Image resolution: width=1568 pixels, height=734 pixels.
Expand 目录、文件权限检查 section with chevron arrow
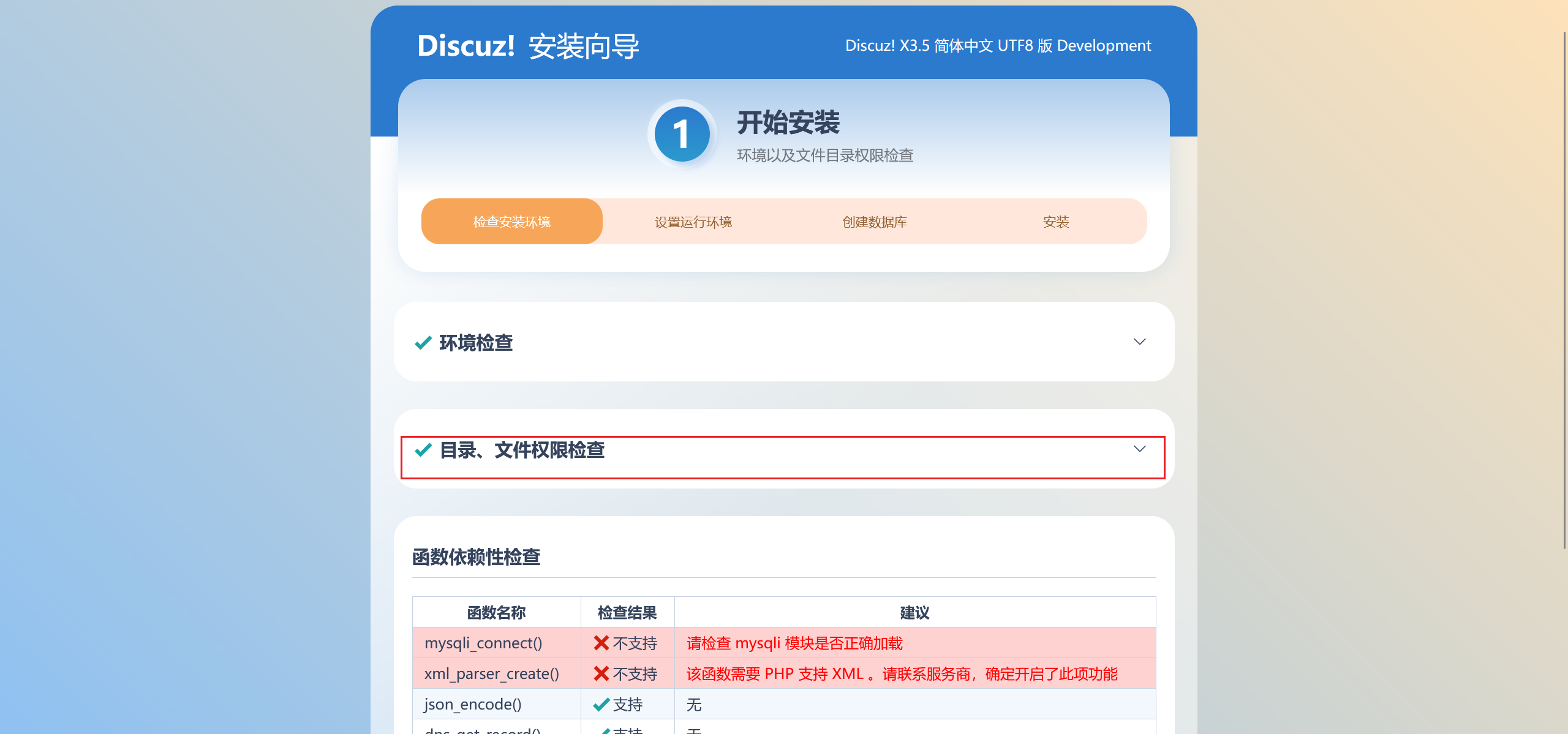1139,449
